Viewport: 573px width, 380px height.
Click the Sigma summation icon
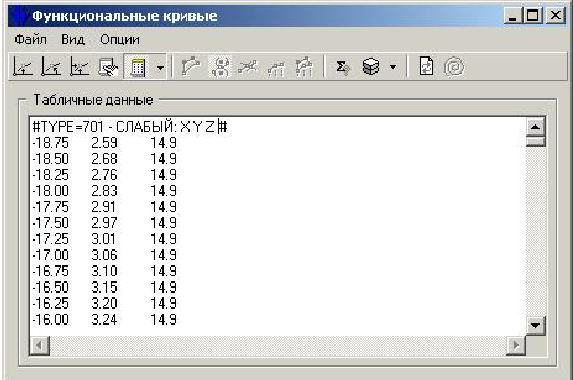(342, 67)
